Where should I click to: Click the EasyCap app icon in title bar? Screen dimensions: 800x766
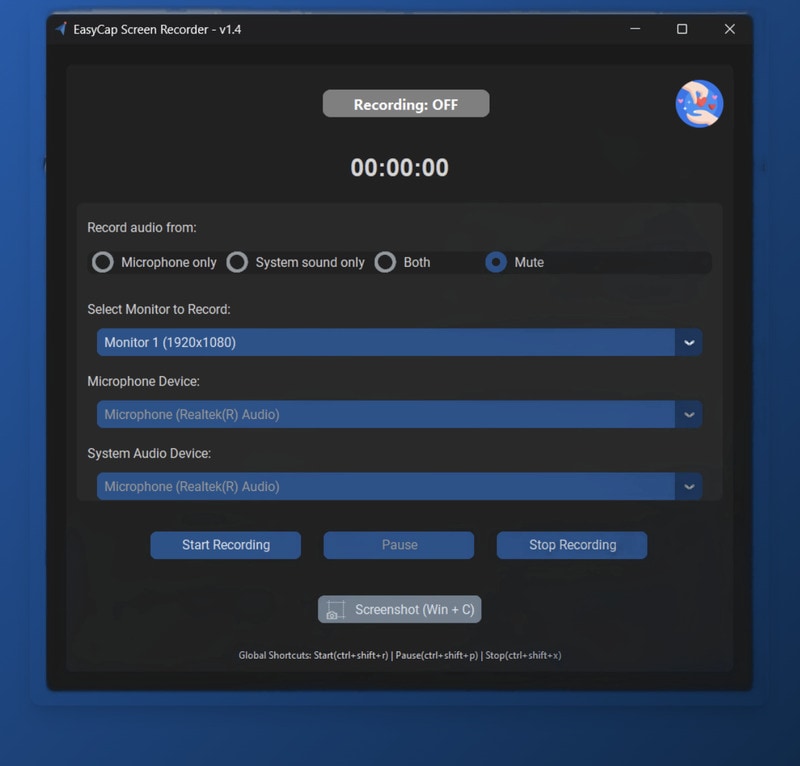[61, 29]
